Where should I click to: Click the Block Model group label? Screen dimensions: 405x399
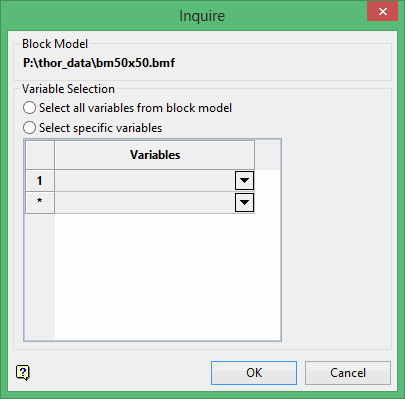pyautogui.click(x=55, y=44)
